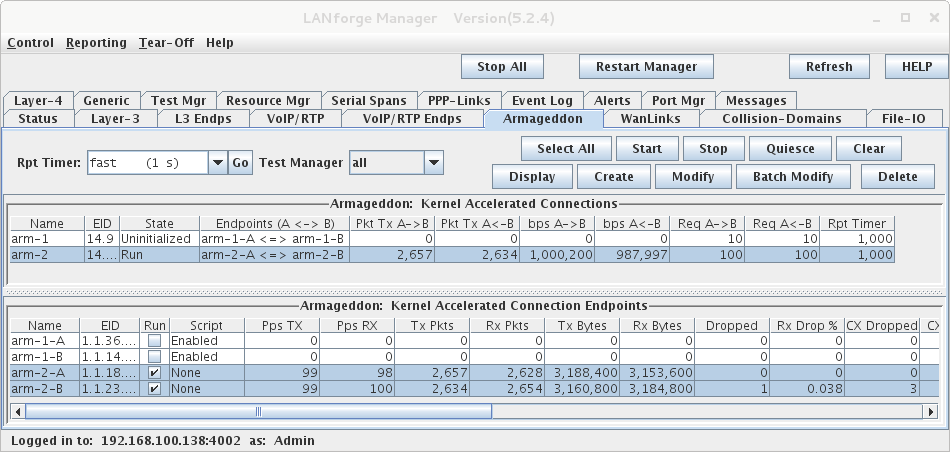Click the Modify button
950x452 pixels.
point(693,177)
